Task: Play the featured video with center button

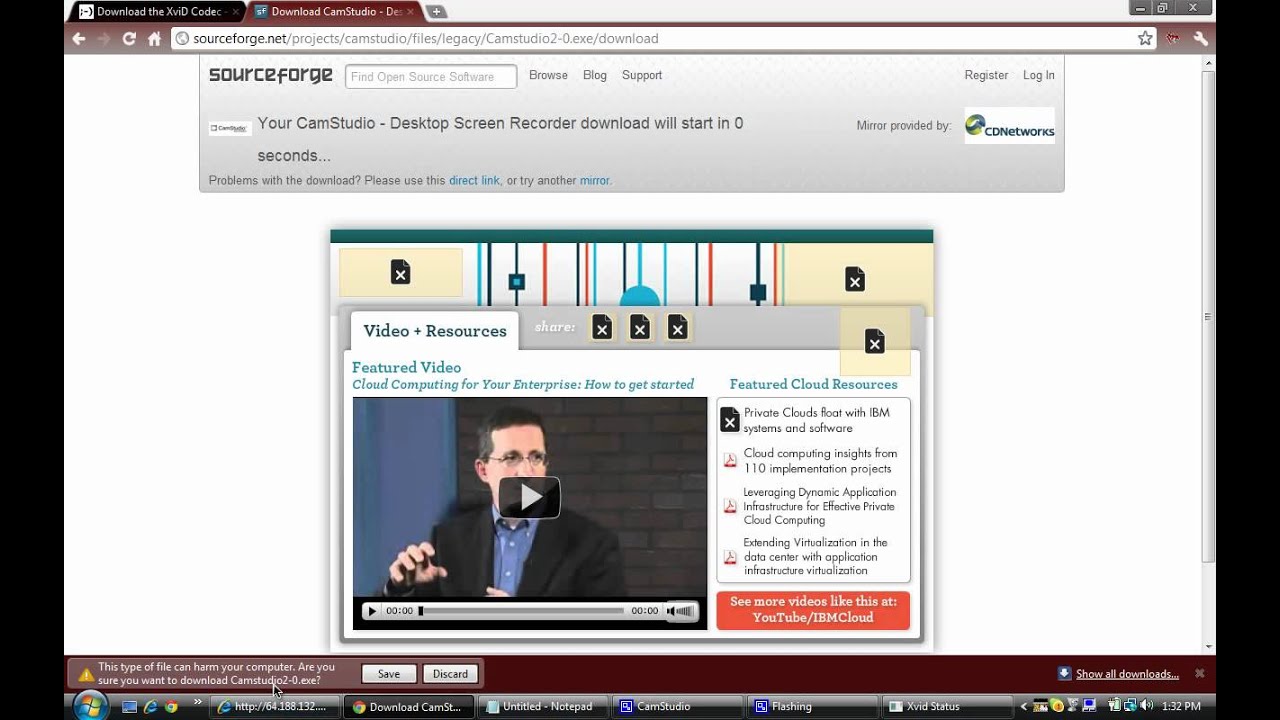Action: point(529,497)
